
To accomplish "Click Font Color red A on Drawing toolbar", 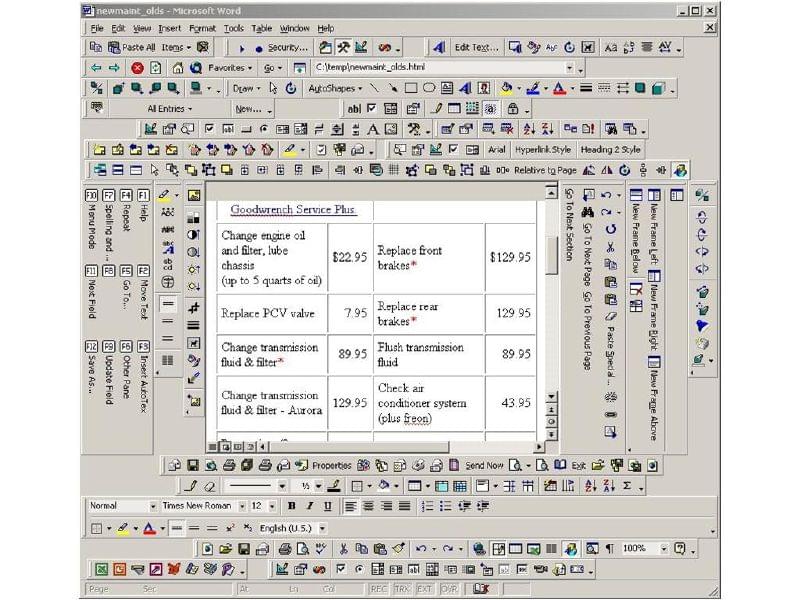I will [560, 88].
